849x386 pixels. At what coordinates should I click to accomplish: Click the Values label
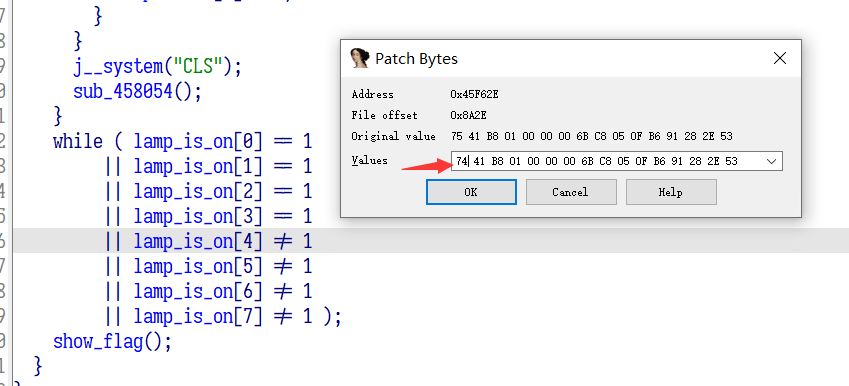coord(369,161)
